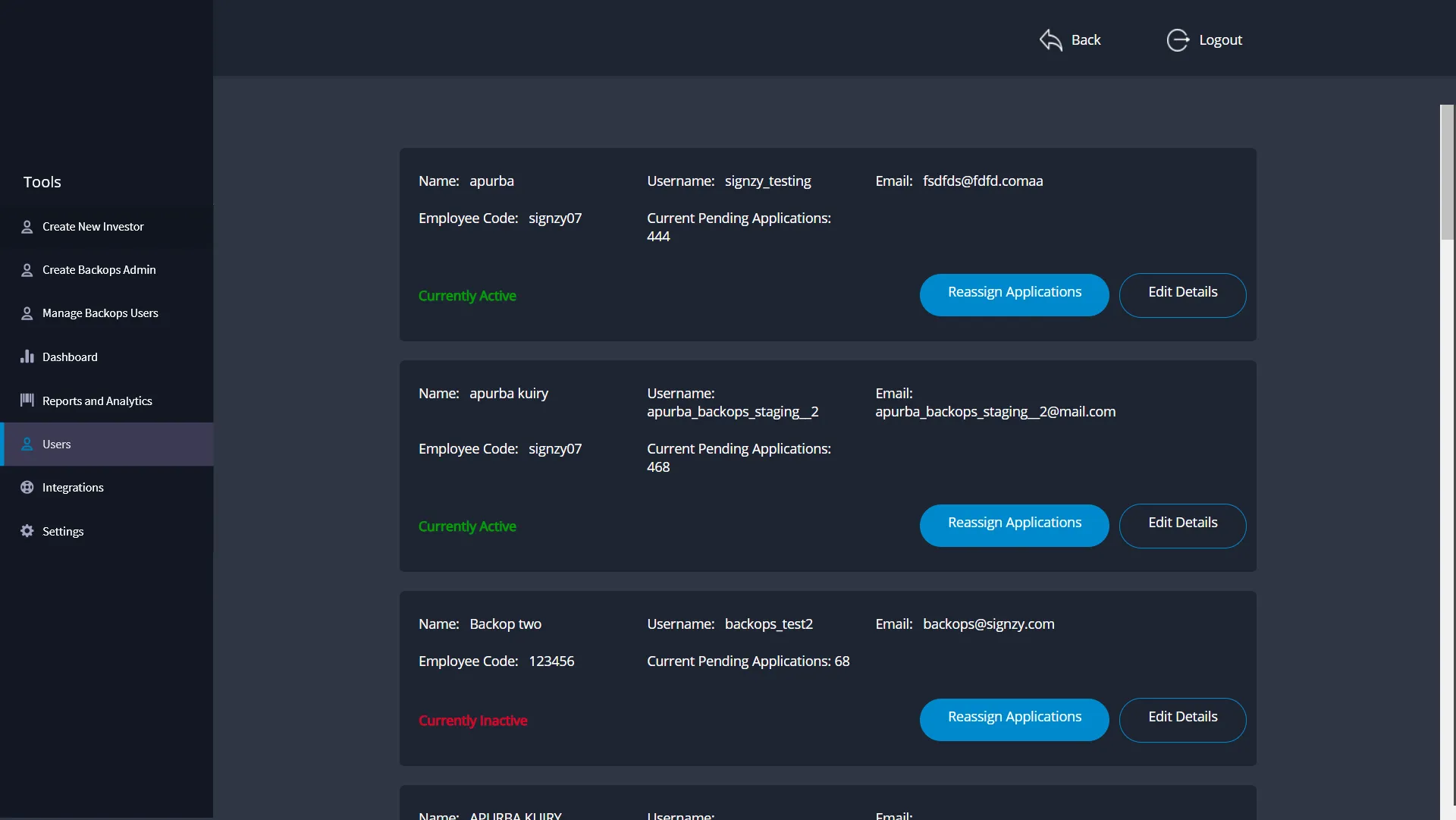Edit Details for Backop two user

[1182, 720]
